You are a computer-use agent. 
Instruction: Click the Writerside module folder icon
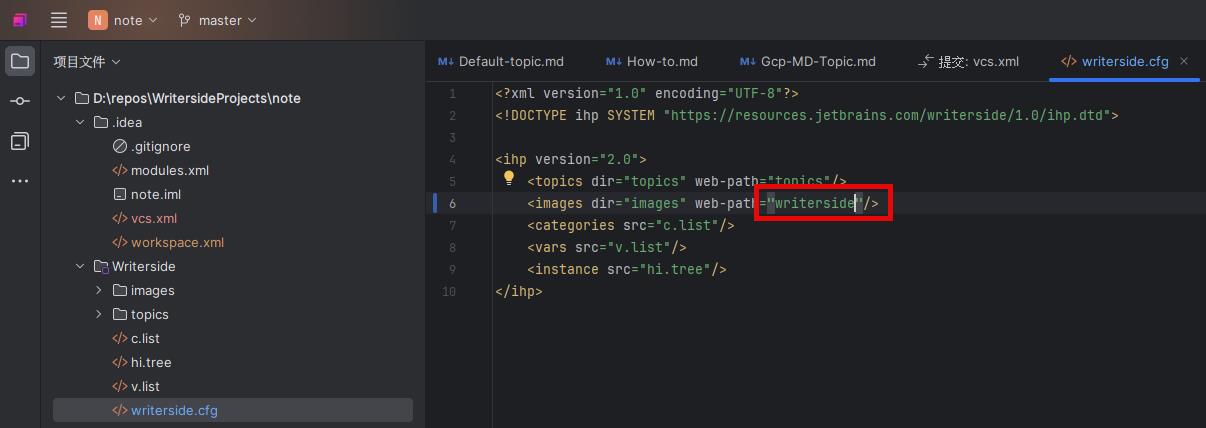[101, 266]
